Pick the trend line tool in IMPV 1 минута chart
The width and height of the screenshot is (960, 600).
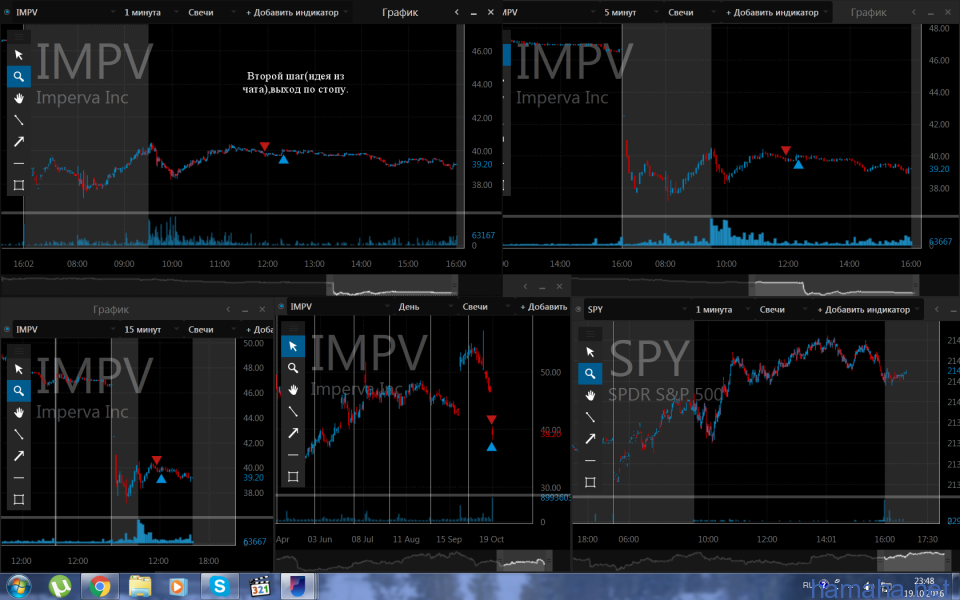[19, 120]
